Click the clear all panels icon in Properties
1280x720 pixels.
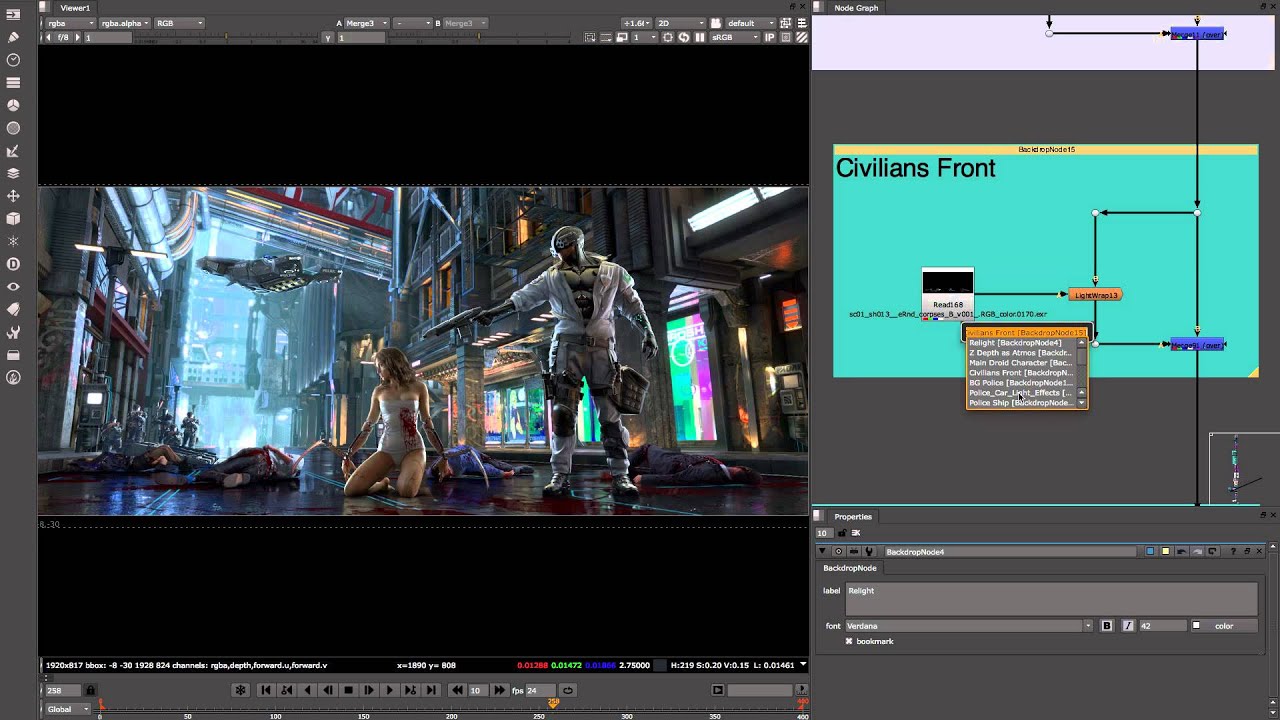click(856, 533)
